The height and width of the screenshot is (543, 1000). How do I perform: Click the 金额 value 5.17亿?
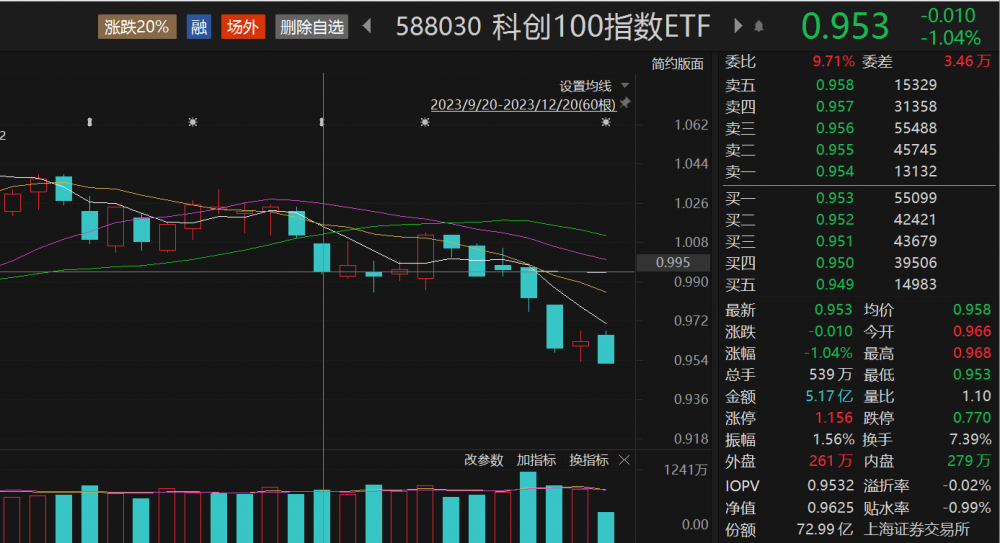pyautogui.click(x=829, y=396)
